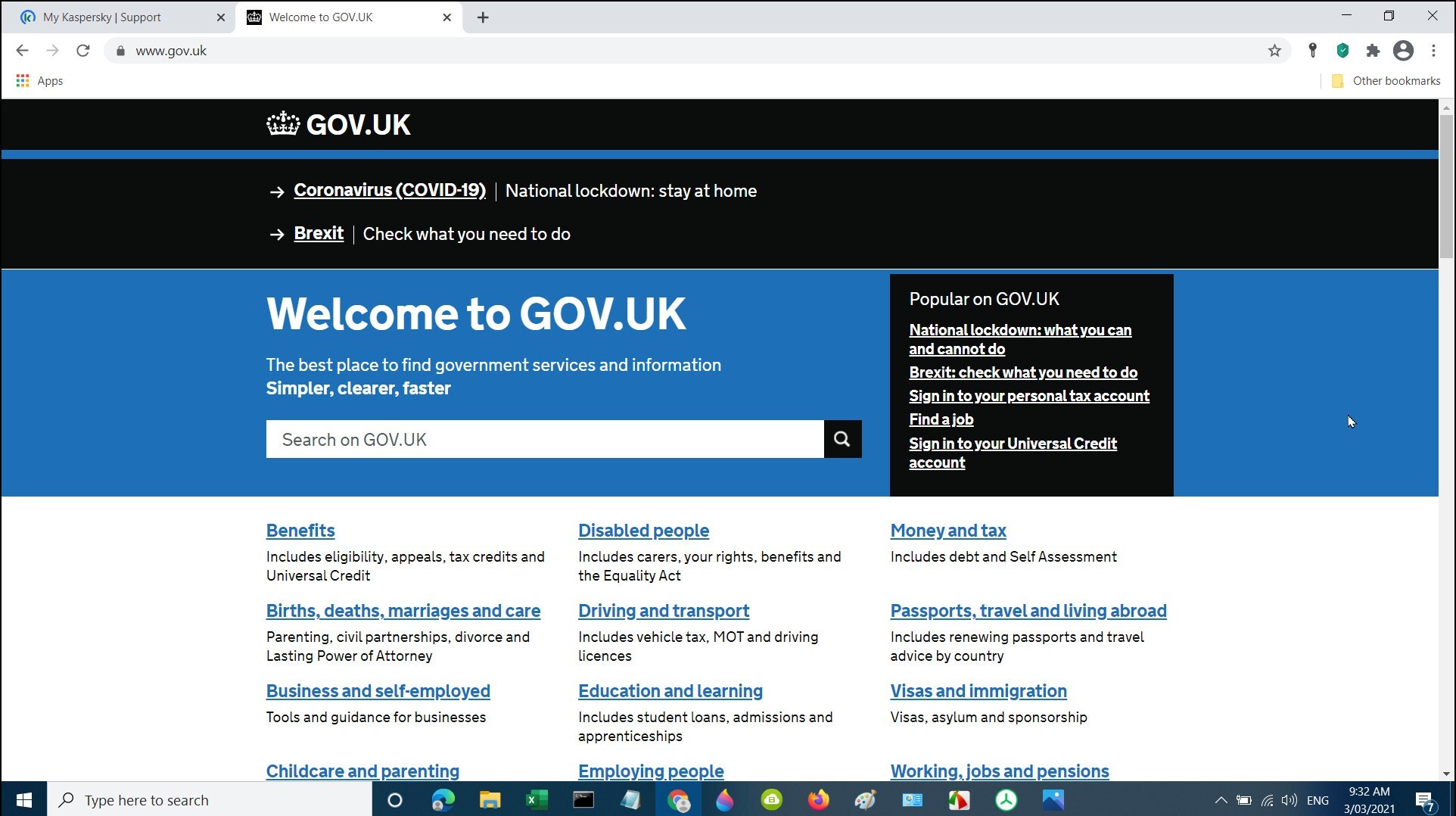Click the page vertical scrollbar thumb
This screenshot has height=816, width=1456.
(1446, 187)
